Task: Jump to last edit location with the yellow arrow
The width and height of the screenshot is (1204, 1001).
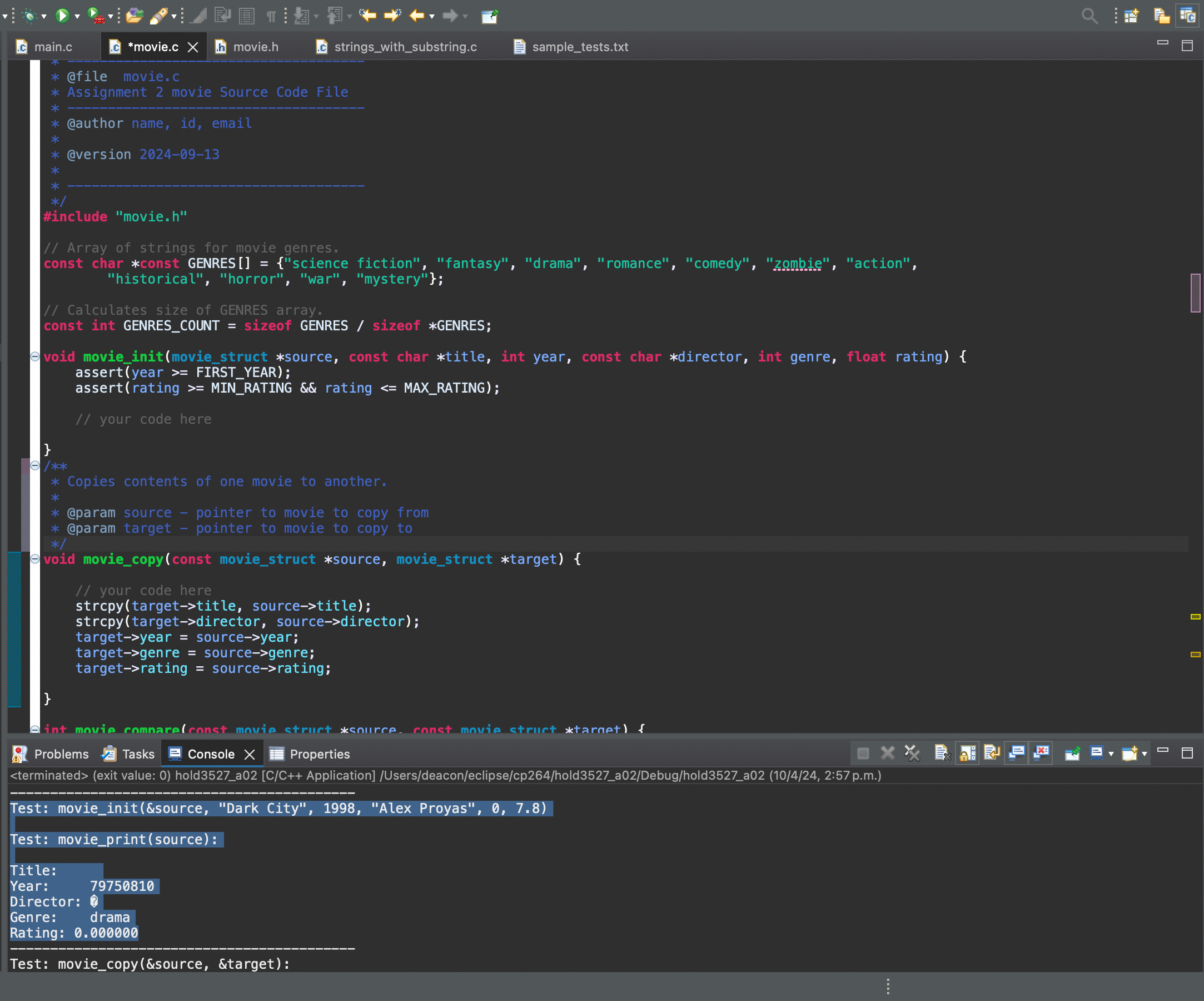Action: [368, 16]
